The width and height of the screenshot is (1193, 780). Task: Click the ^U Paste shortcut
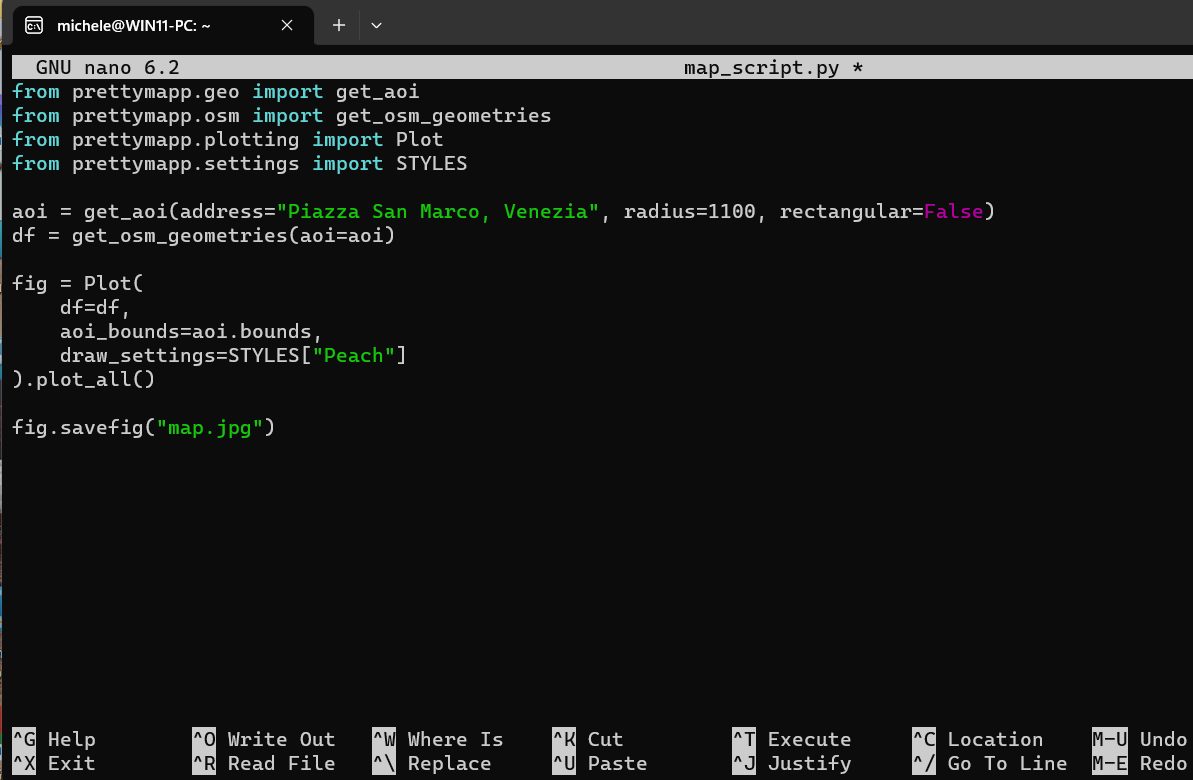(x=600, y=764)
